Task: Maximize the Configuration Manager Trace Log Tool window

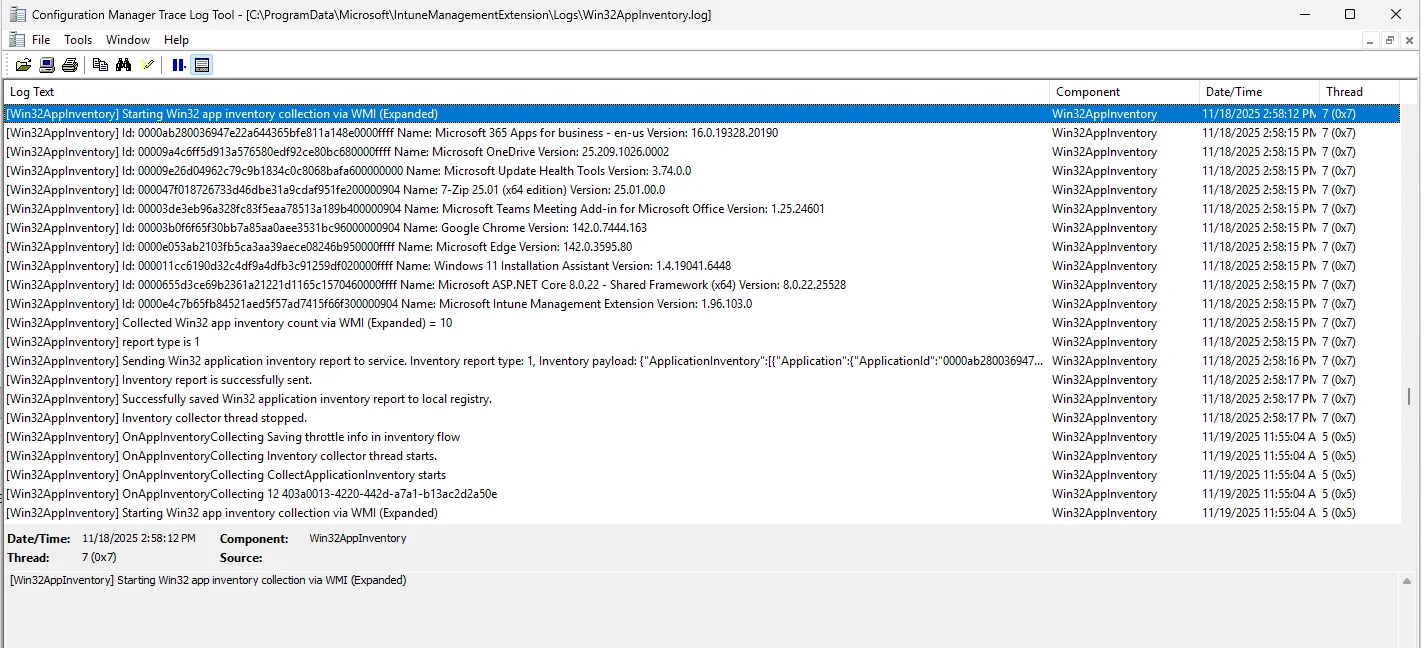Action: coord(1350,14)
